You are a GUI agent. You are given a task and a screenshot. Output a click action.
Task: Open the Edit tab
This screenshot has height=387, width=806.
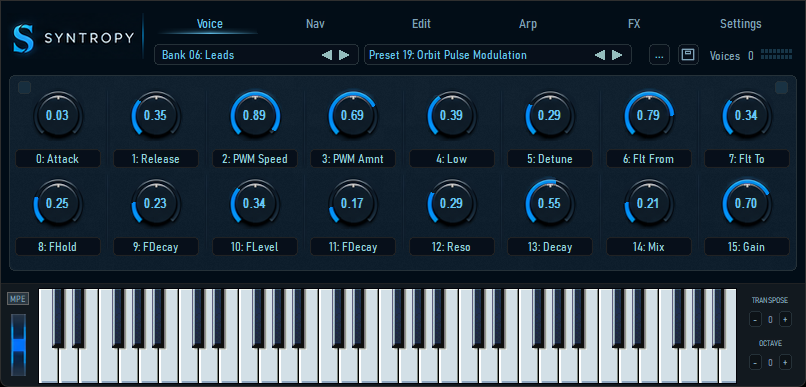pyautogui.click(x=422, y=24)
